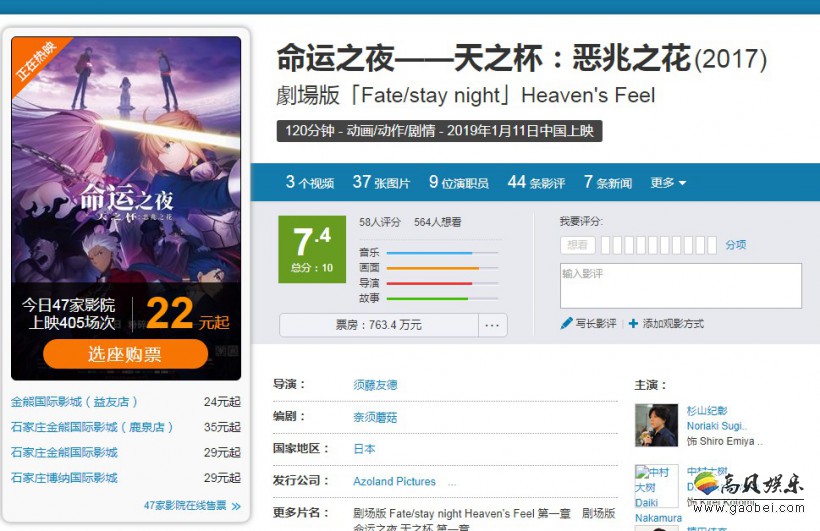Open Noriaki Sugiyama's actor photo

(656, 425)
